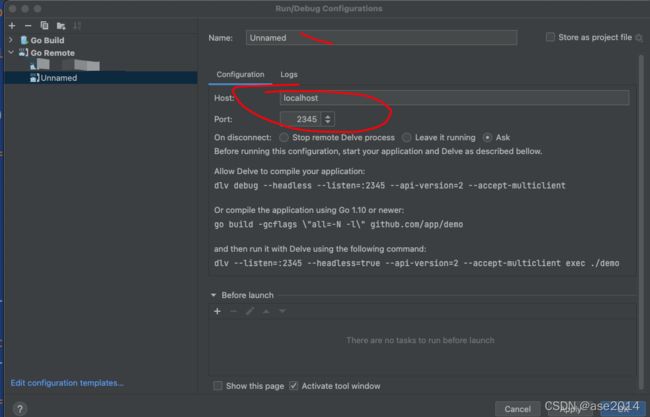Select Leave it running option

point(407,137)
